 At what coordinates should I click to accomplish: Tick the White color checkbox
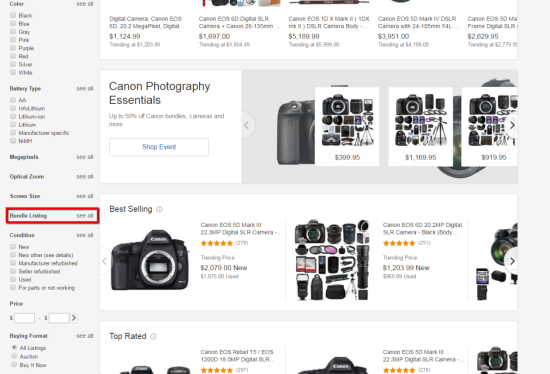click(x=13, y=72)
